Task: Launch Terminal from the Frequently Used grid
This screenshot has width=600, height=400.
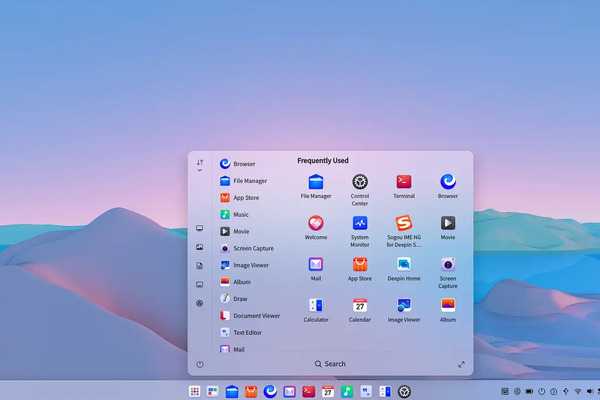Action: click(404, 186)
